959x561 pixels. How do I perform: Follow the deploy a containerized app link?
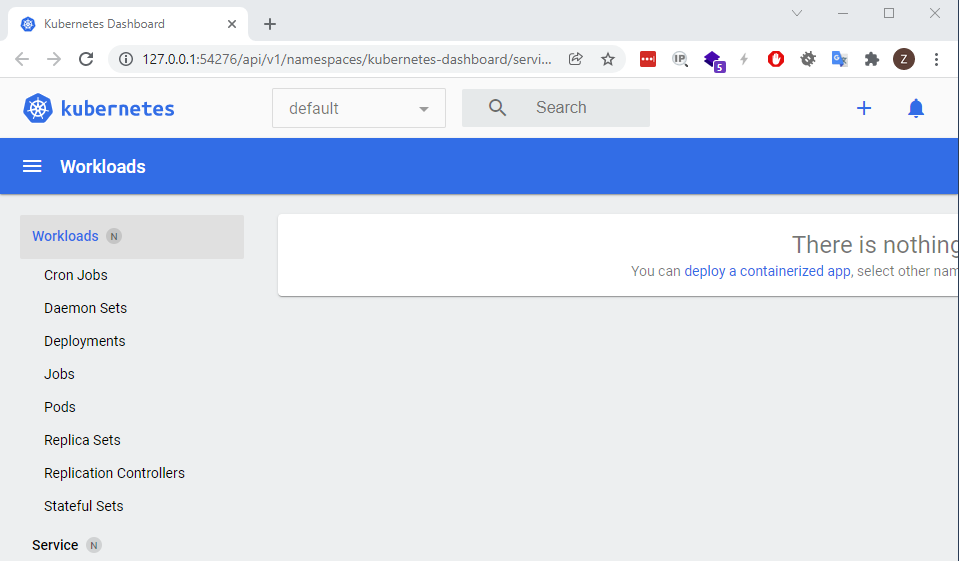pyautogui.click(x=767, y=271)
